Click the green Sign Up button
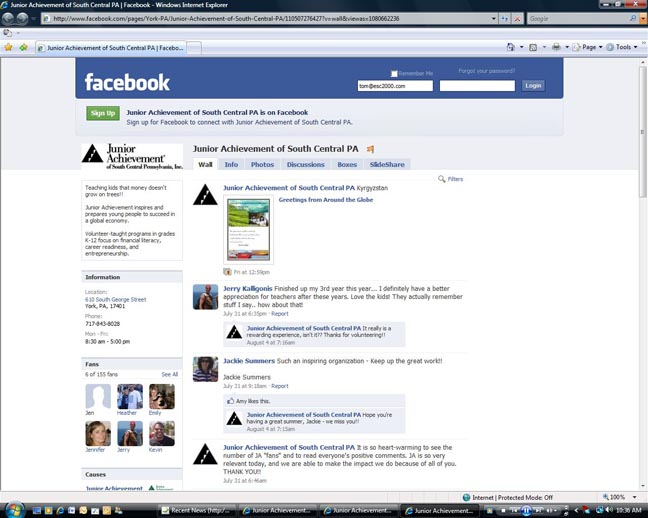The height and width of the screenshot is (518, 648). (103, 113)
